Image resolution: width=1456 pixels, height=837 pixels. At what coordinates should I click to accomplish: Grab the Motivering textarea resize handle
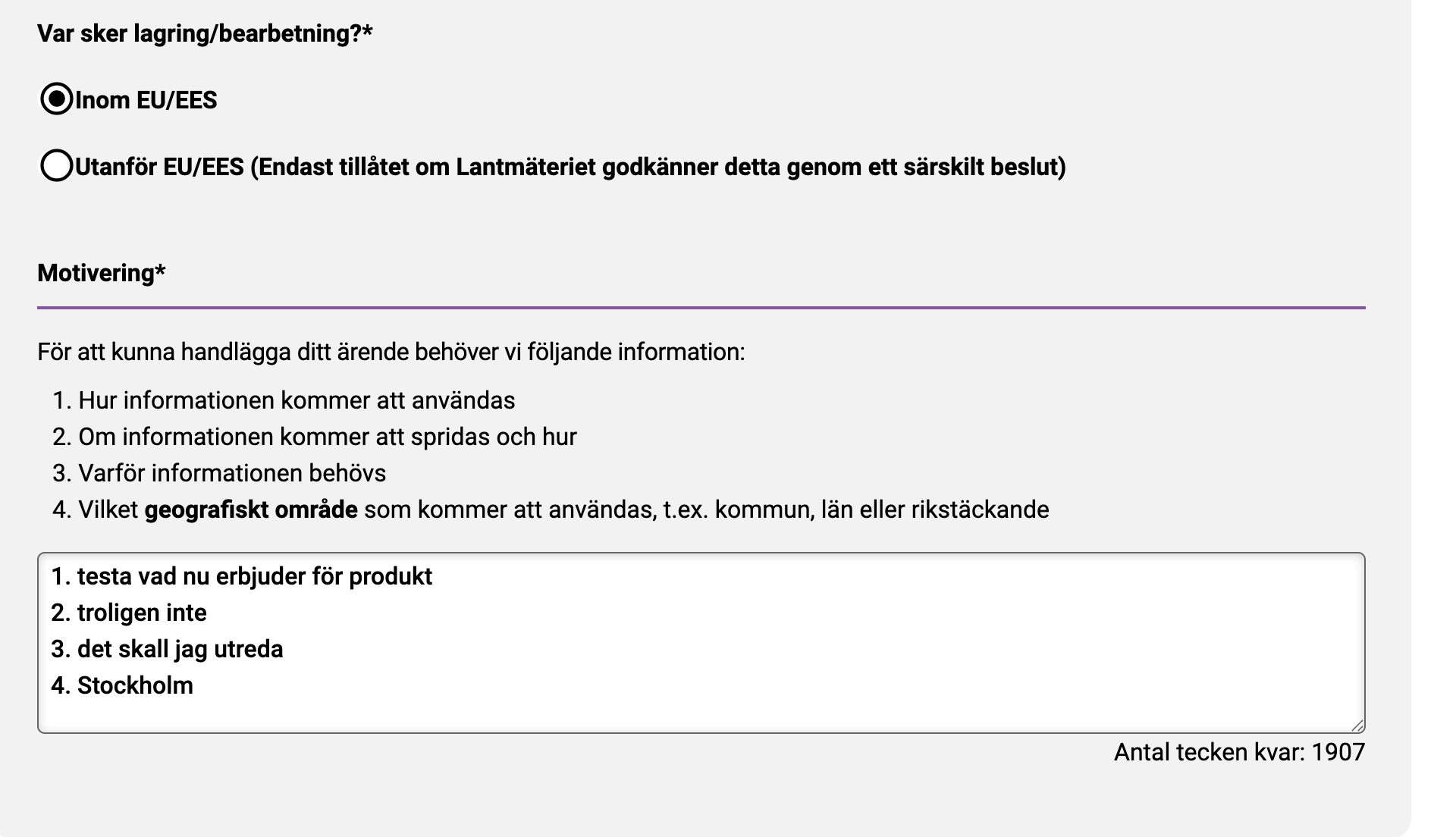(x=1357, y=726)
